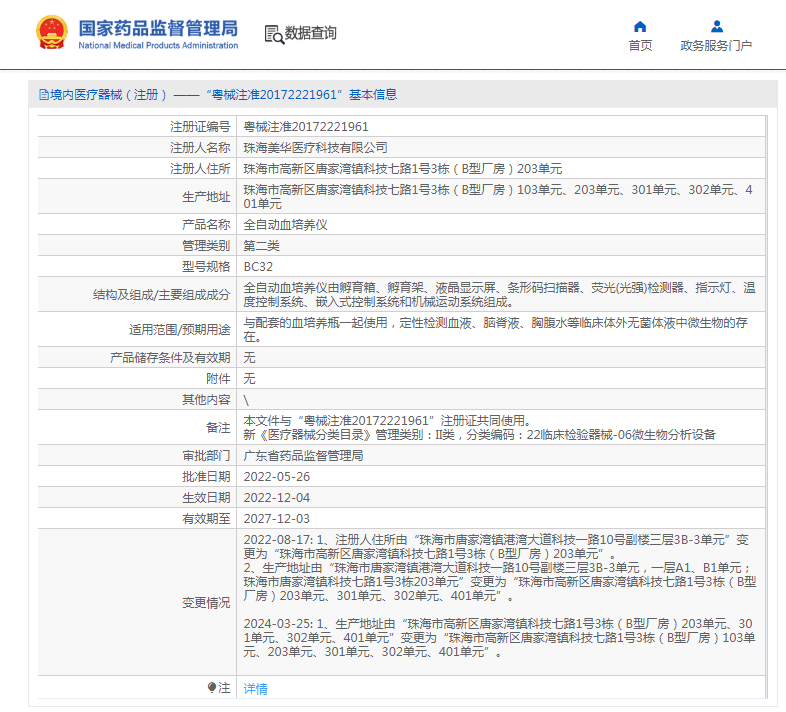This screenshot has height=712, width=786.
Task: Click the 2022-08-17 change record text
Action: pyautogui.click(x=500, y=568)
